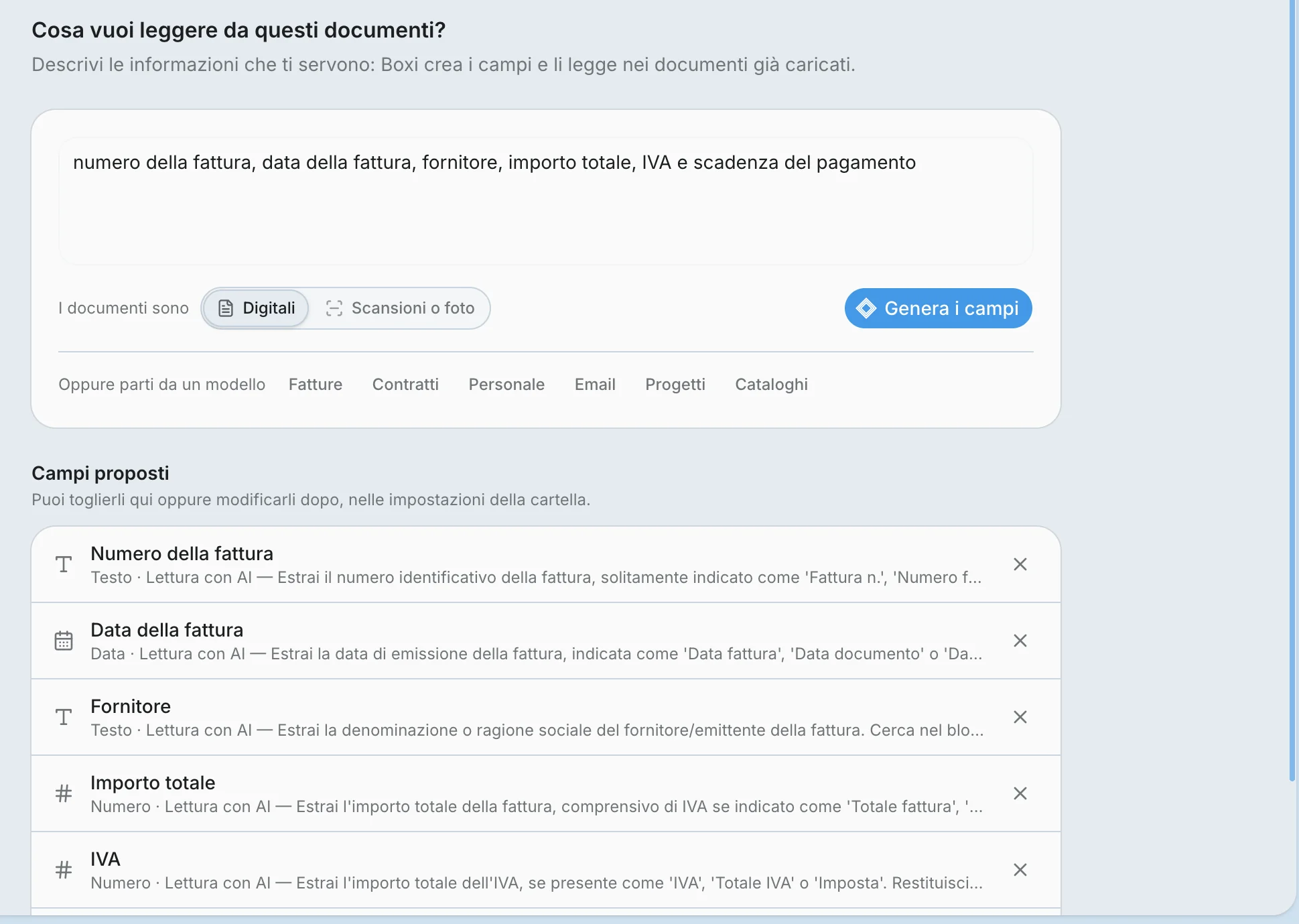The width and height of the screenshot is (1299, 924).
Task: Click the text type icon for Fornitore
Action: [x=64, y=717]
